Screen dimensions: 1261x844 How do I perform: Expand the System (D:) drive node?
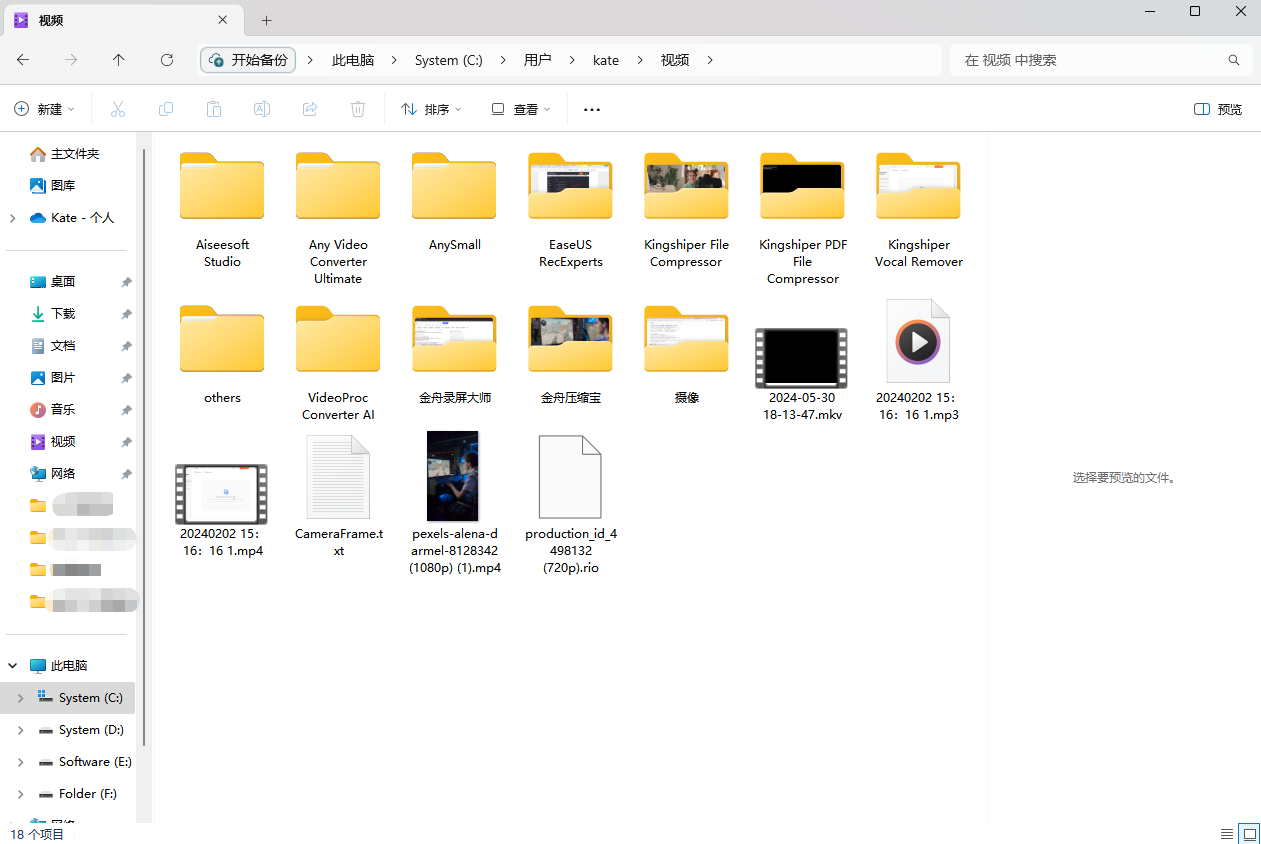20,730
